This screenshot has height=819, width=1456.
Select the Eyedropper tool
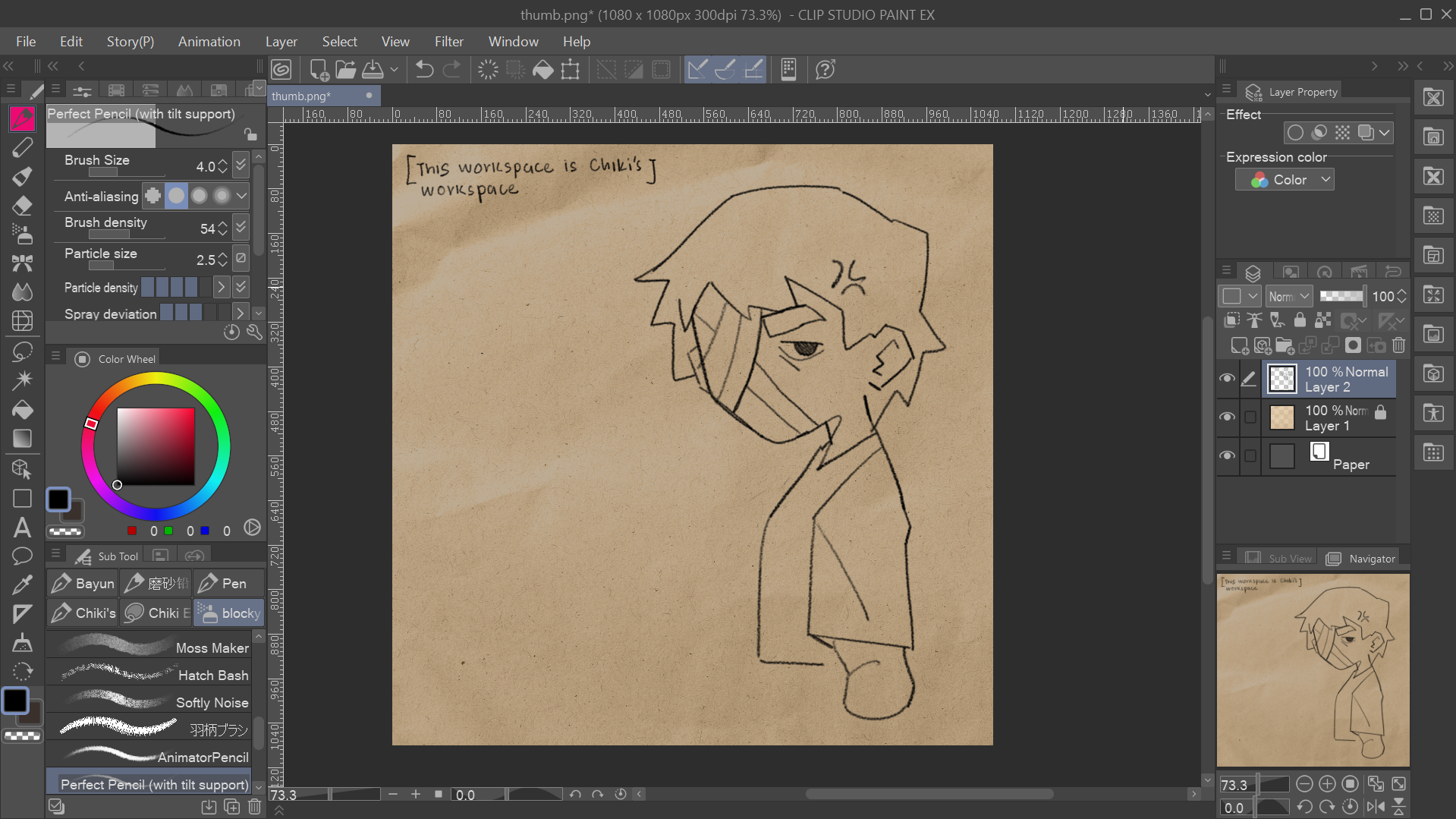coord(22,584)
